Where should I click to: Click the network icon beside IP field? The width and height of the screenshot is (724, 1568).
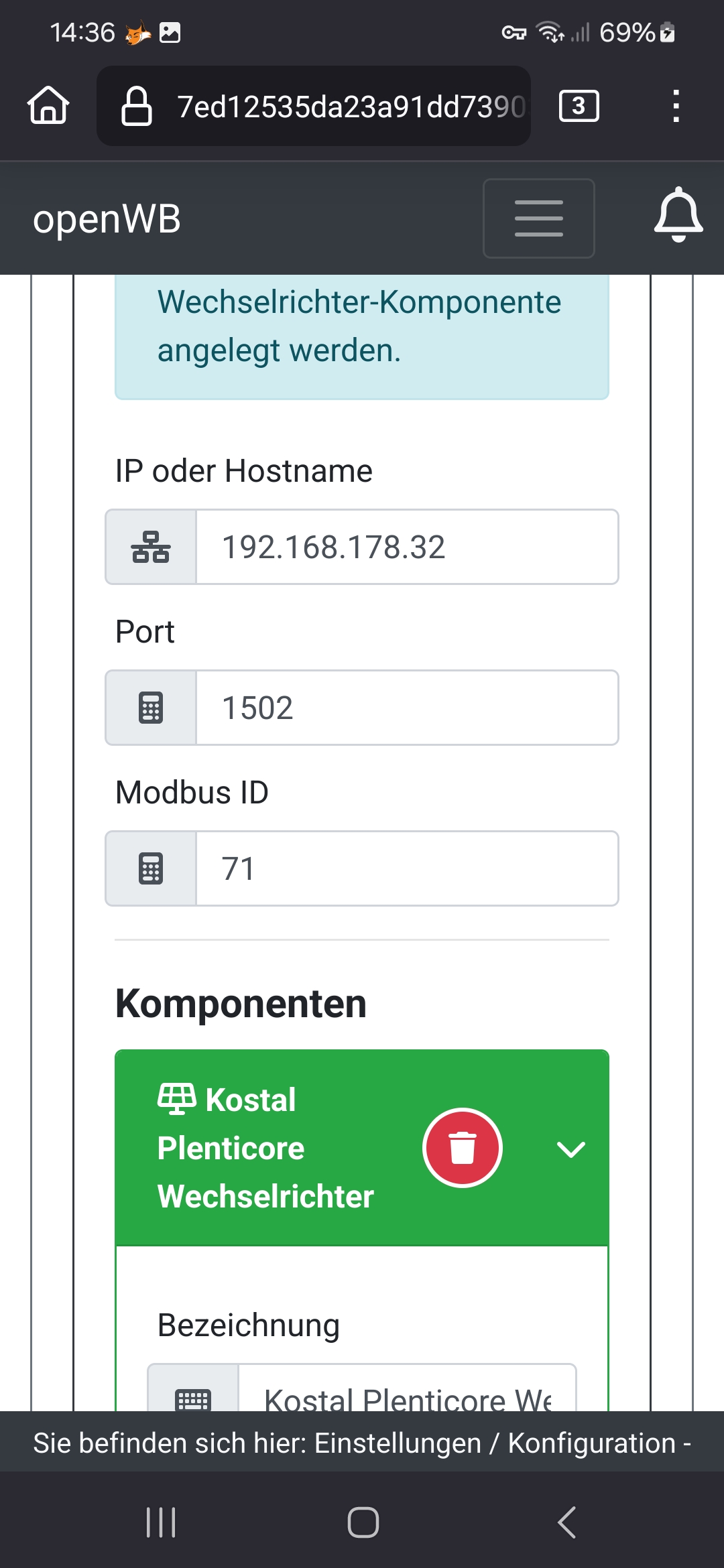(151, 547)
